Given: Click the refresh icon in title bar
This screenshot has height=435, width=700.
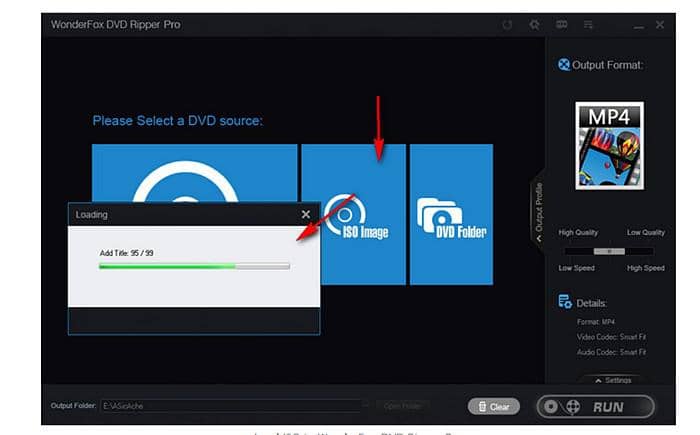Looking at the screenshot, I should 507,25.
